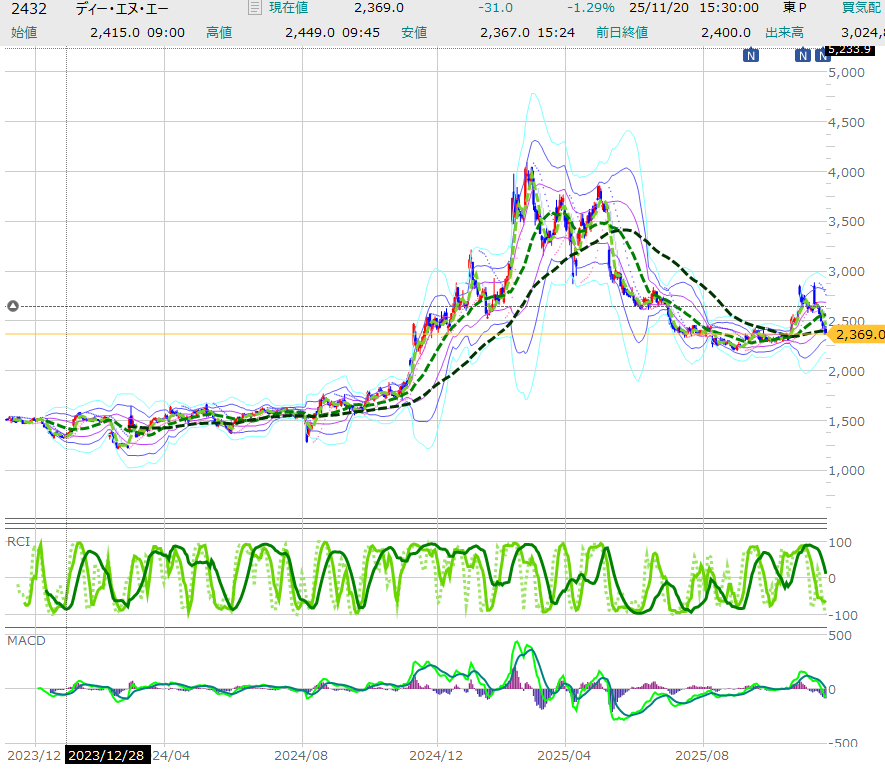Image resolution: width=885 pixels, height=770 pixels.
Task: Click the 出来高 volume label
Action: click(785, 32)
